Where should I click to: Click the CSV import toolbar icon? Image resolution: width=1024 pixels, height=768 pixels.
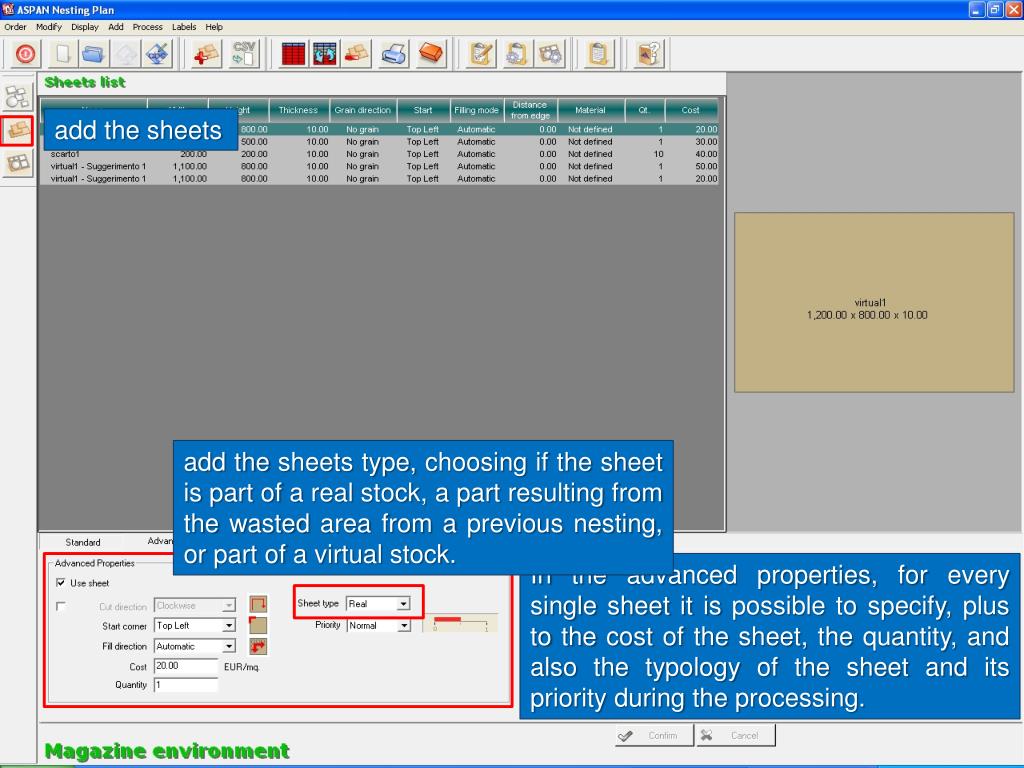click(244, 55)
